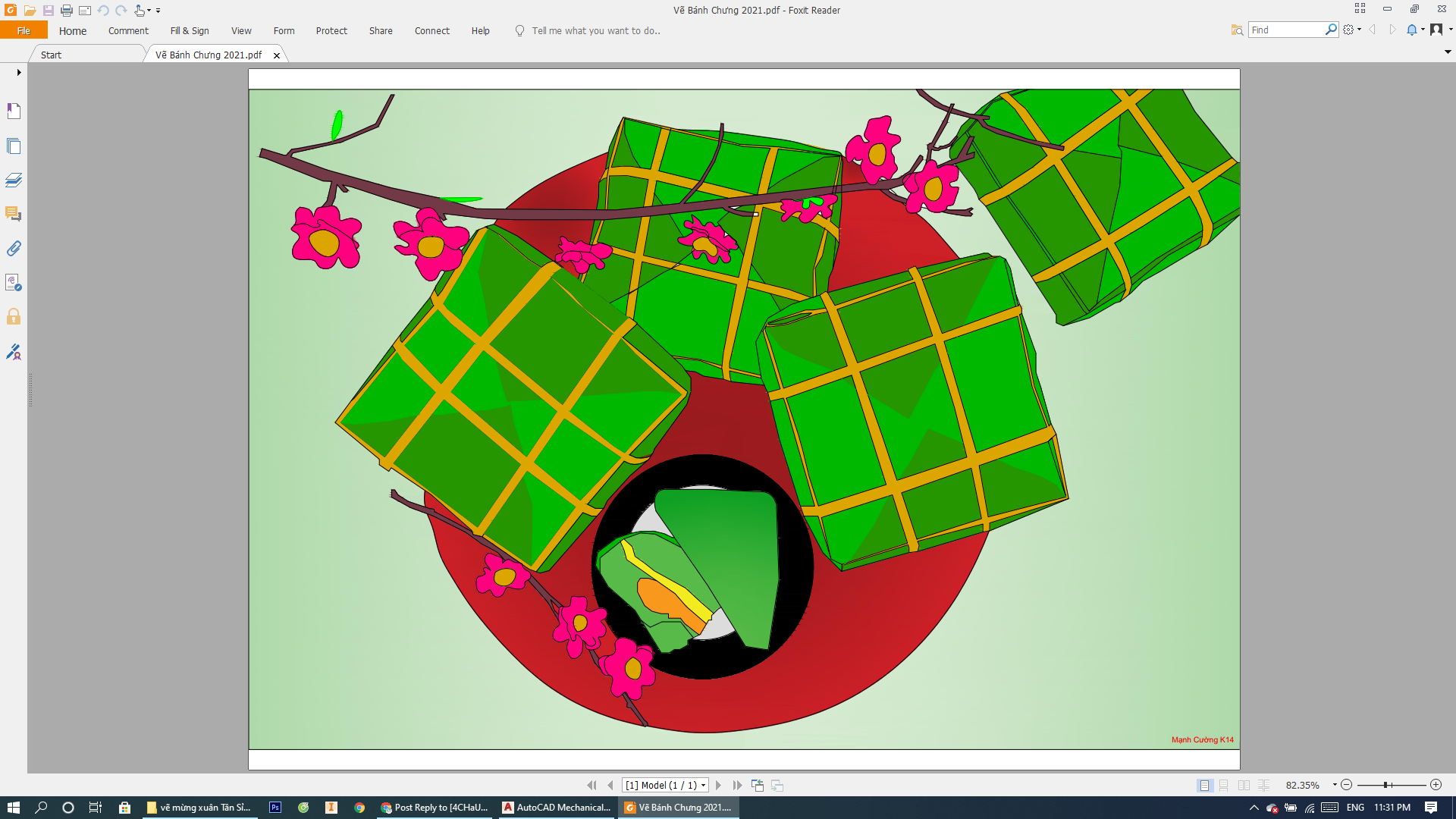Open the Bookmarks panel icon
Viewport: 1456px width, 819px height.
(x=14, y=111)
